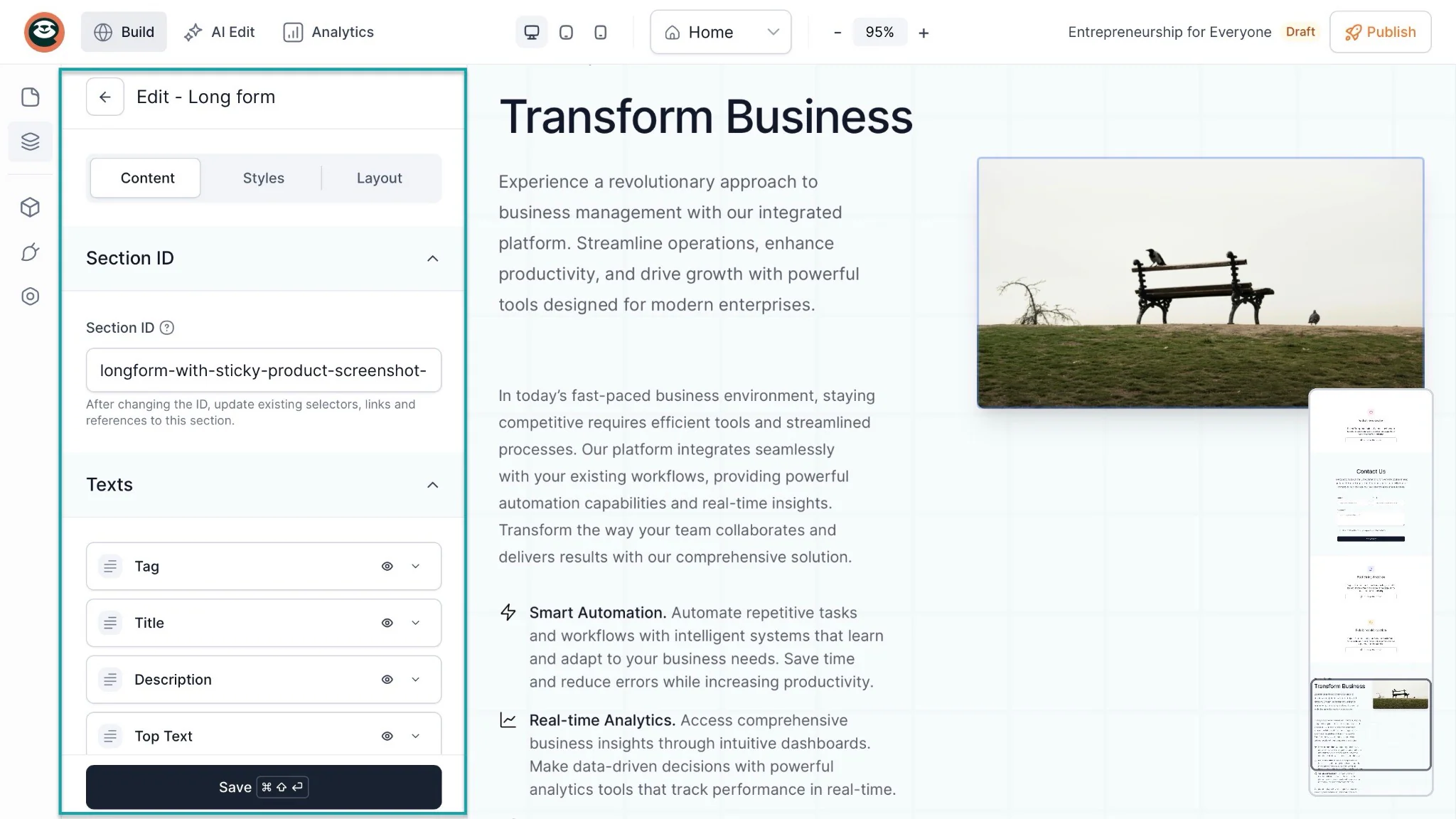Open the Layers sidebar icon
The image size is (1456, 819).
pyautogui.click(x=30, y=141)
